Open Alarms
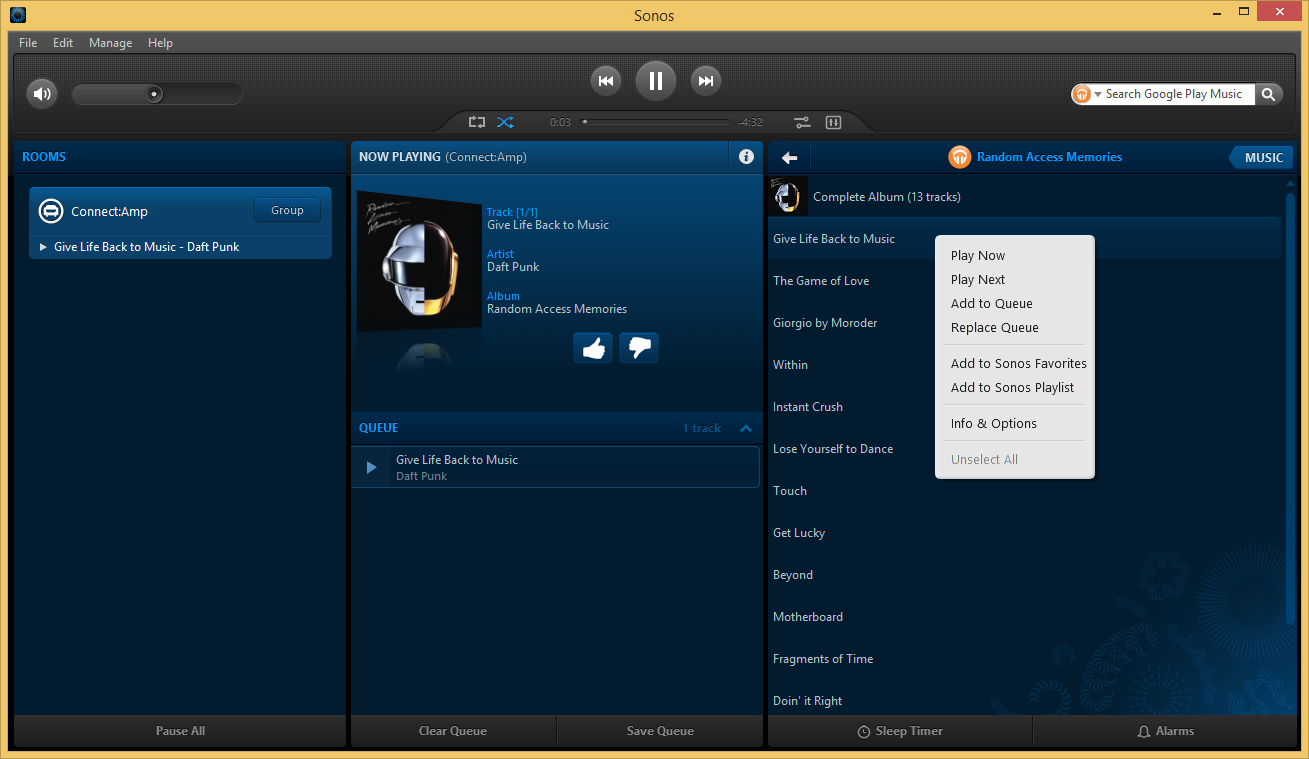 (1165, 731)
